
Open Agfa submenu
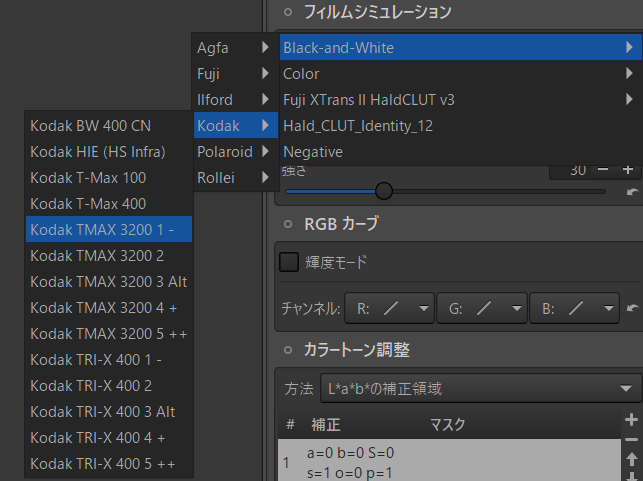(x=235, y=48)
